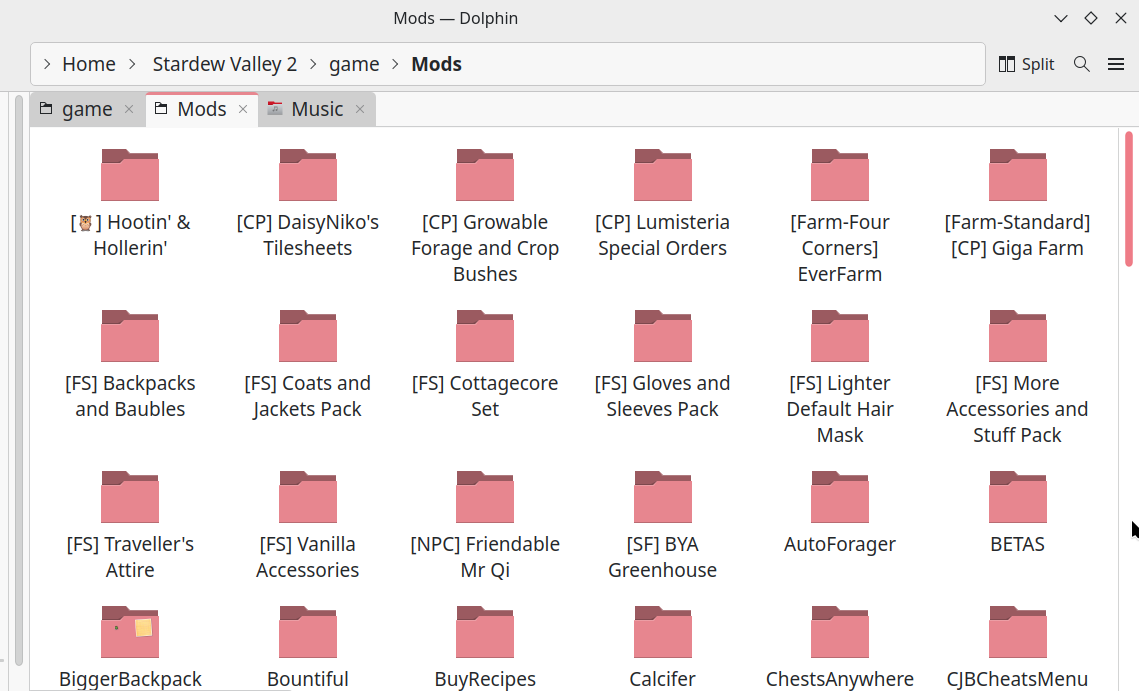Click the "[FS] Cottagecore Set" name label

pyautogui.click(x=485, y=396)
